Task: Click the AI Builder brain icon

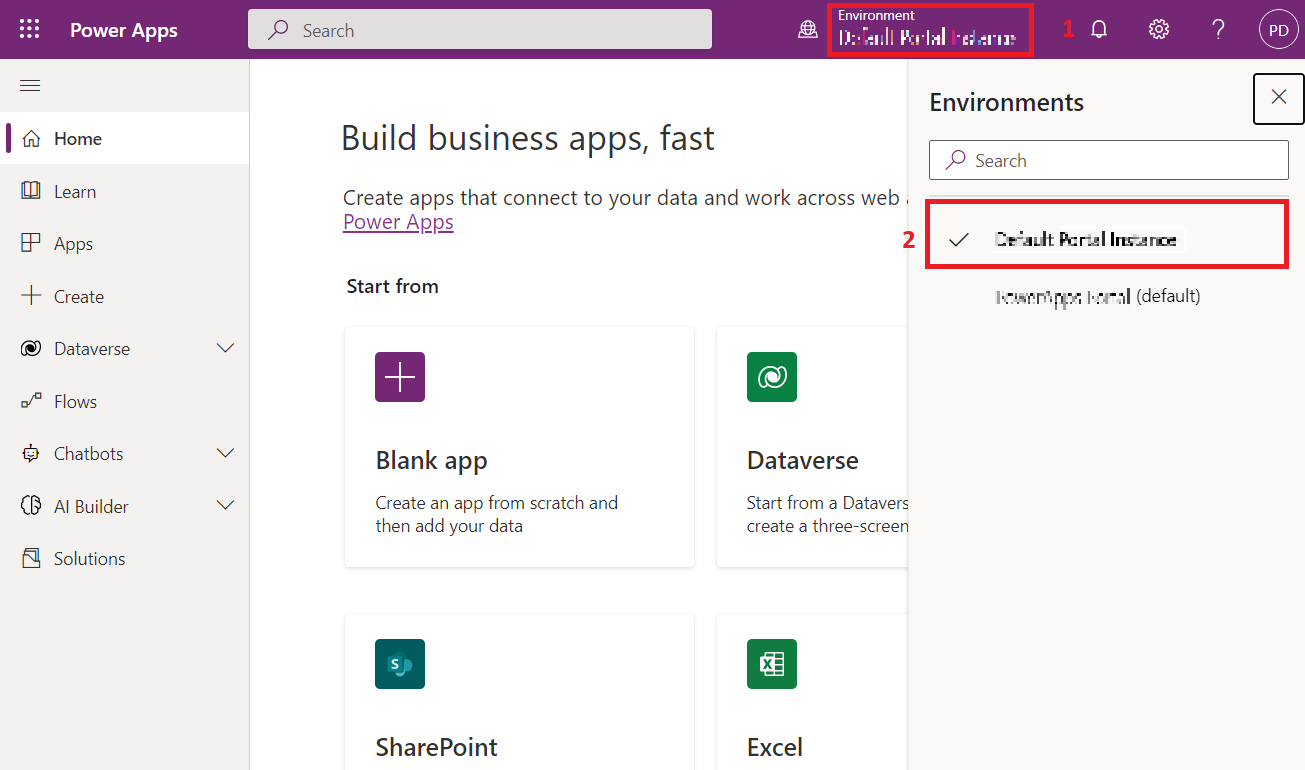Action: 31,506
